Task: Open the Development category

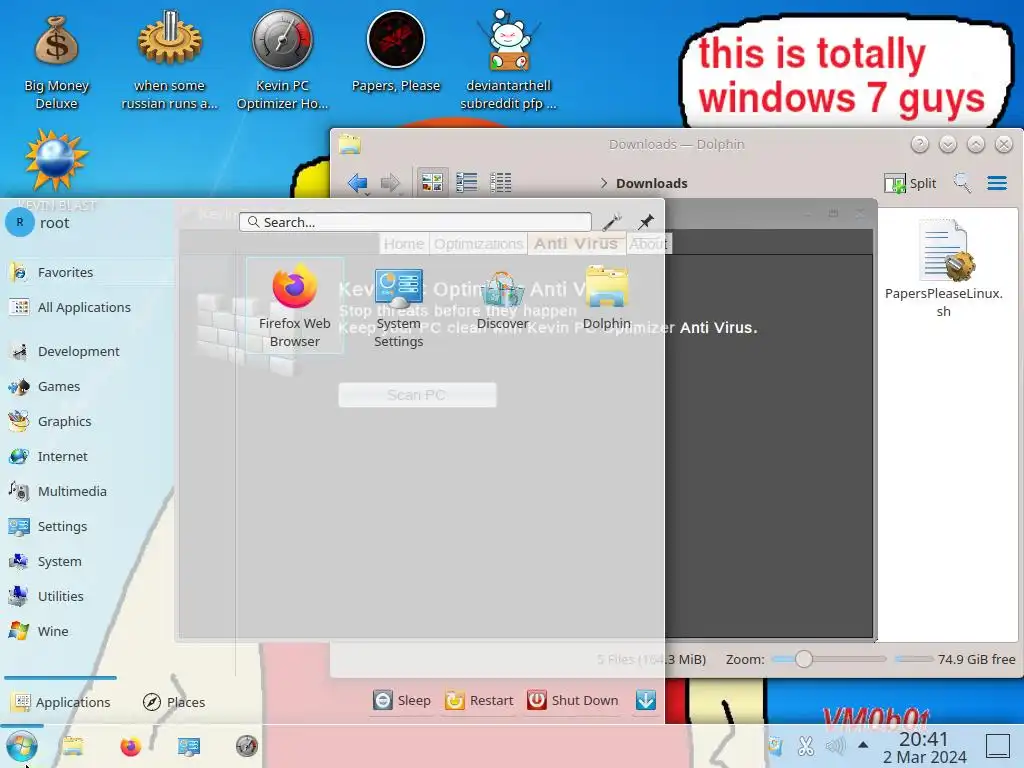Action: (x=88, y=351)
